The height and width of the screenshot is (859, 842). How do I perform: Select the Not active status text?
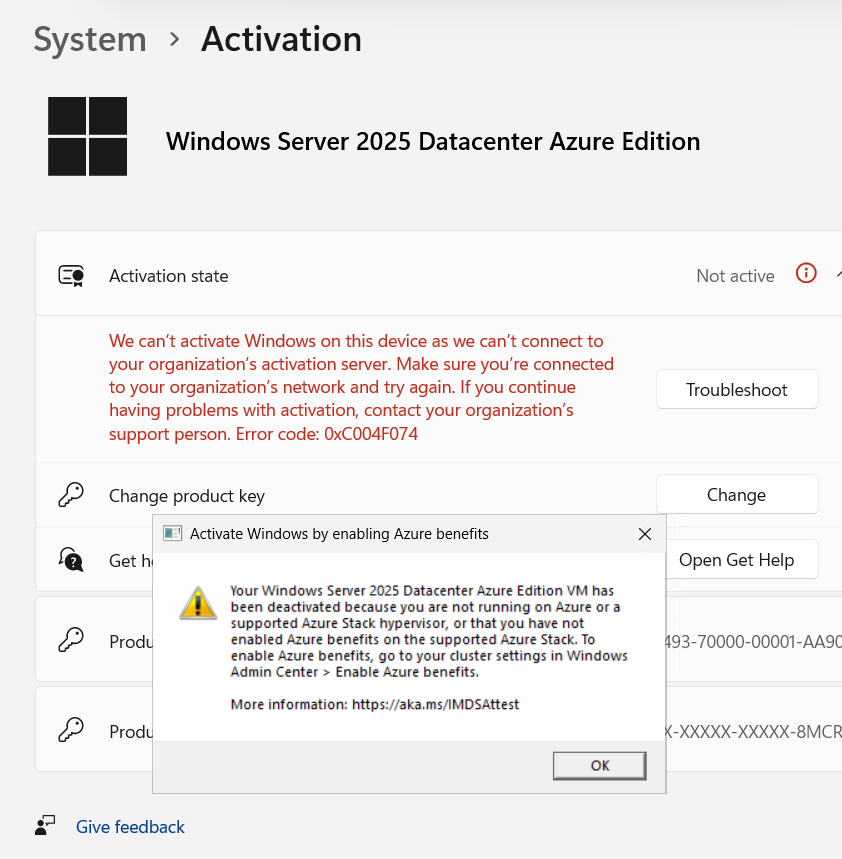point(735,276)
